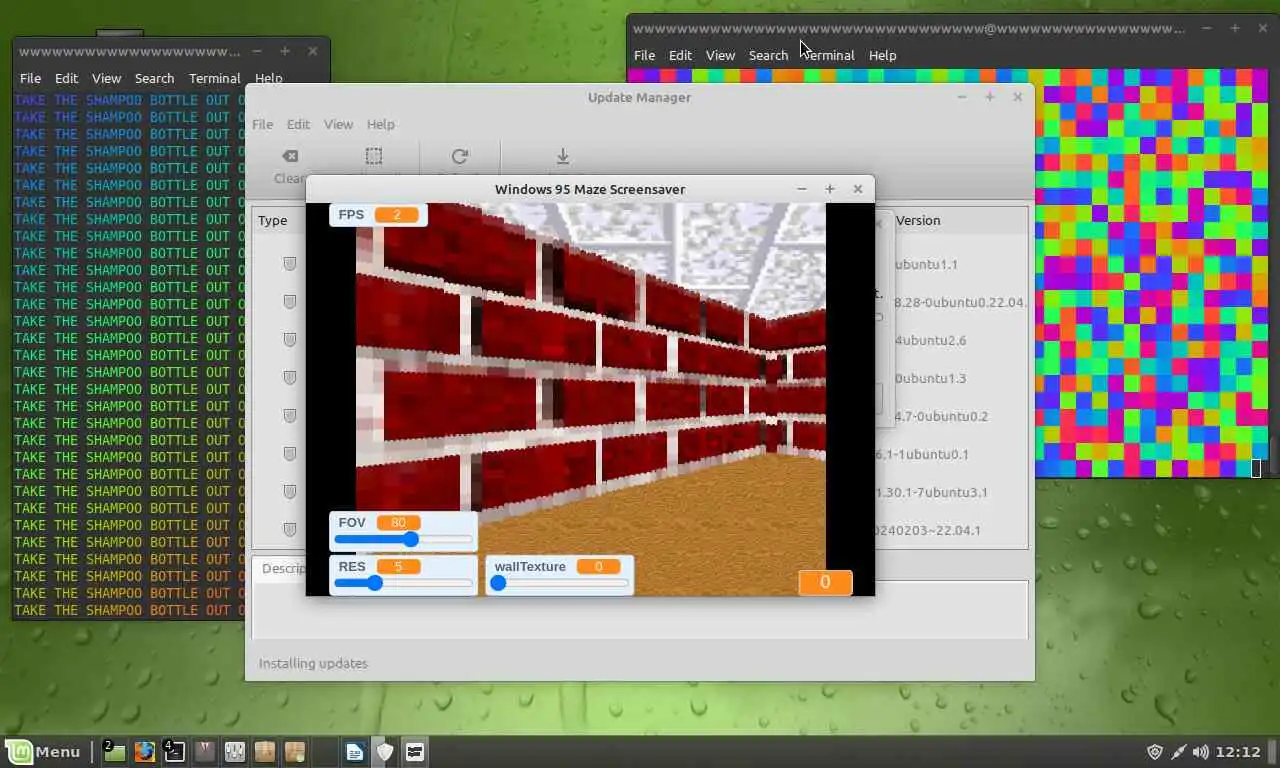Click the Refresh arrow icon in Update Manager
This screenshot has width=1280, height=768.
click(460, 156)
